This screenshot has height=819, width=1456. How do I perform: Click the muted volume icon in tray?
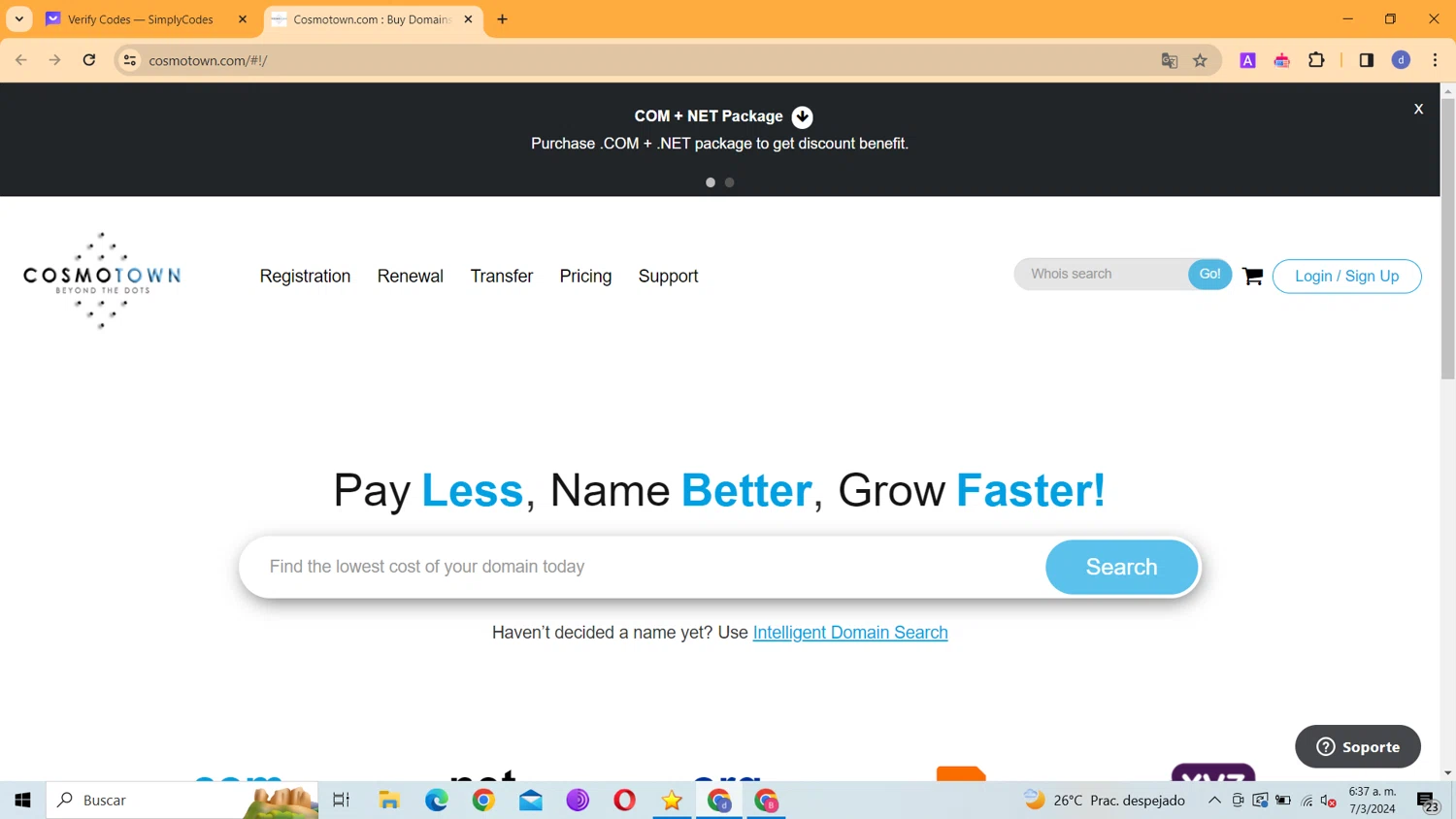click(x=1329, y=801)
